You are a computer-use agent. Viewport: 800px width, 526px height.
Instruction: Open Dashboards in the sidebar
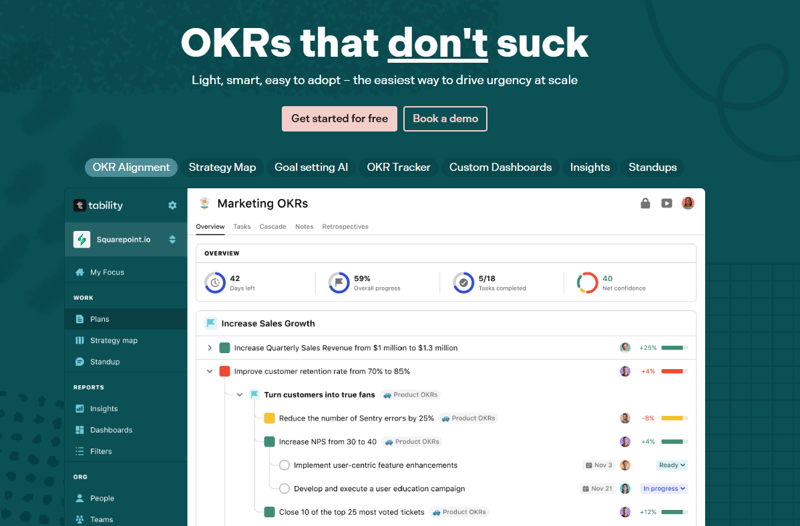point(110,430)
